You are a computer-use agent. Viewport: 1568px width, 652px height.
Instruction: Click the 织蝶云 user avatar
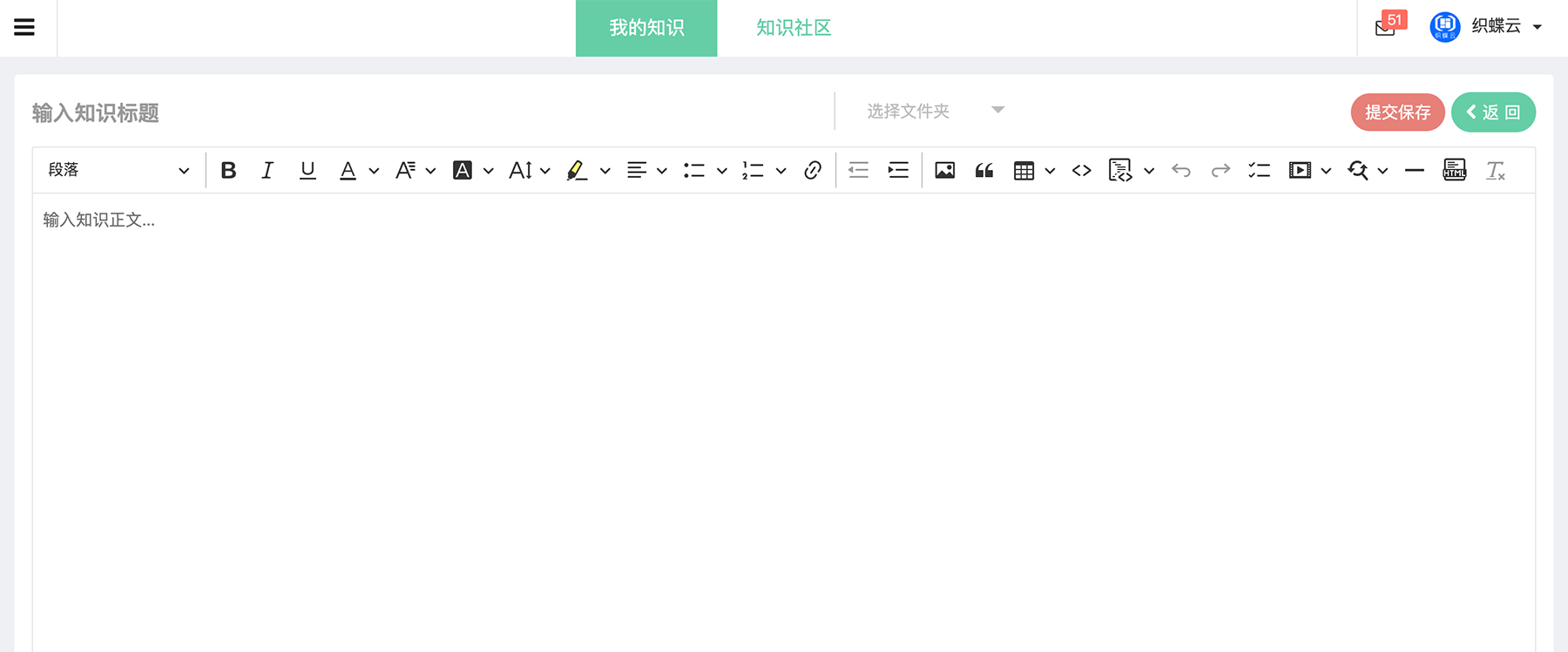pos(1444,27)
